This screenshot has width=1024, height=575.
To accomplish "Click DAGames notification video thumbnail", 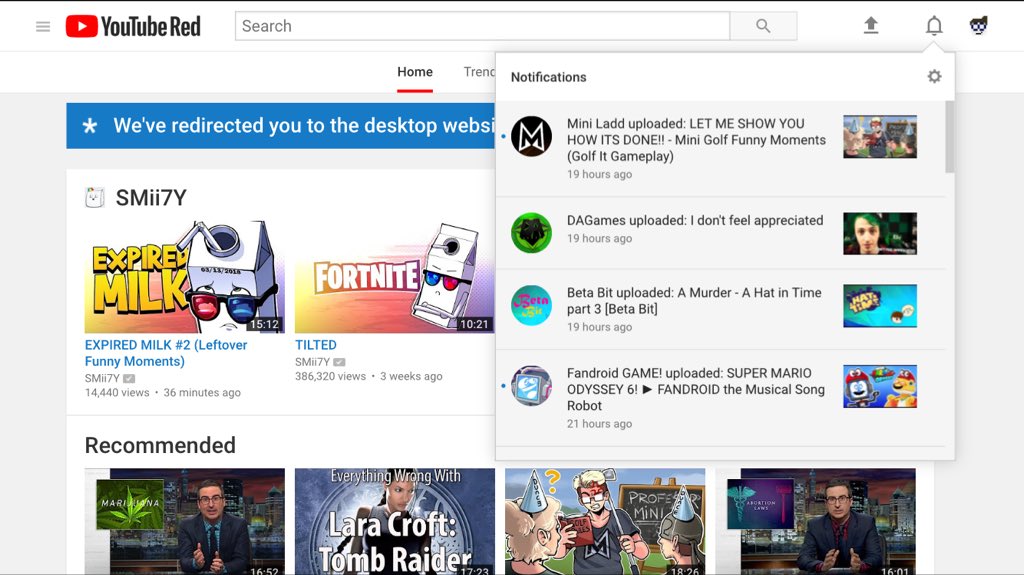I will coord(880,233).
